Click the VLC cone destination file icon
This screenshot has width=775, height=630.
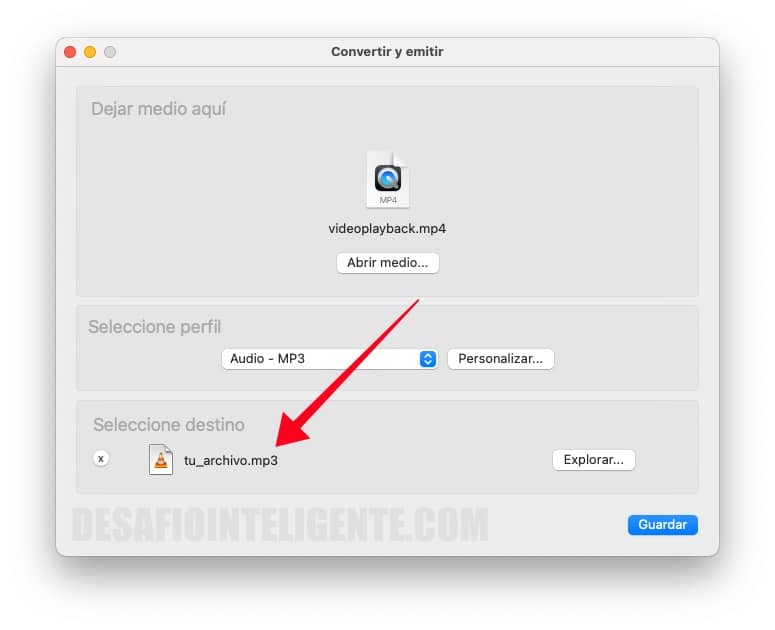[161, 460]
